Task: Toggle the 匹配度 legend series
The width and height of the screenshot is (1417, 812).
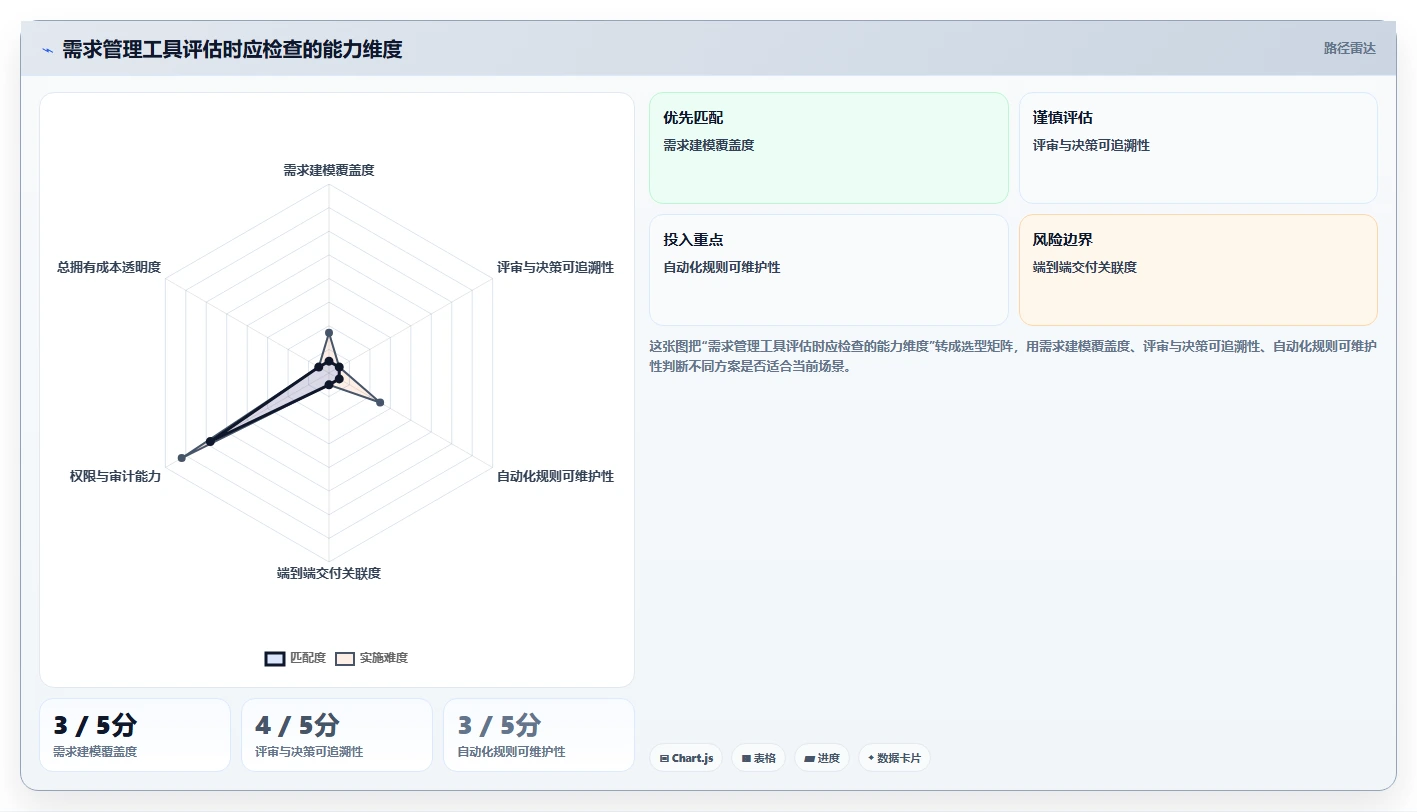Action: tap(296, 658)
